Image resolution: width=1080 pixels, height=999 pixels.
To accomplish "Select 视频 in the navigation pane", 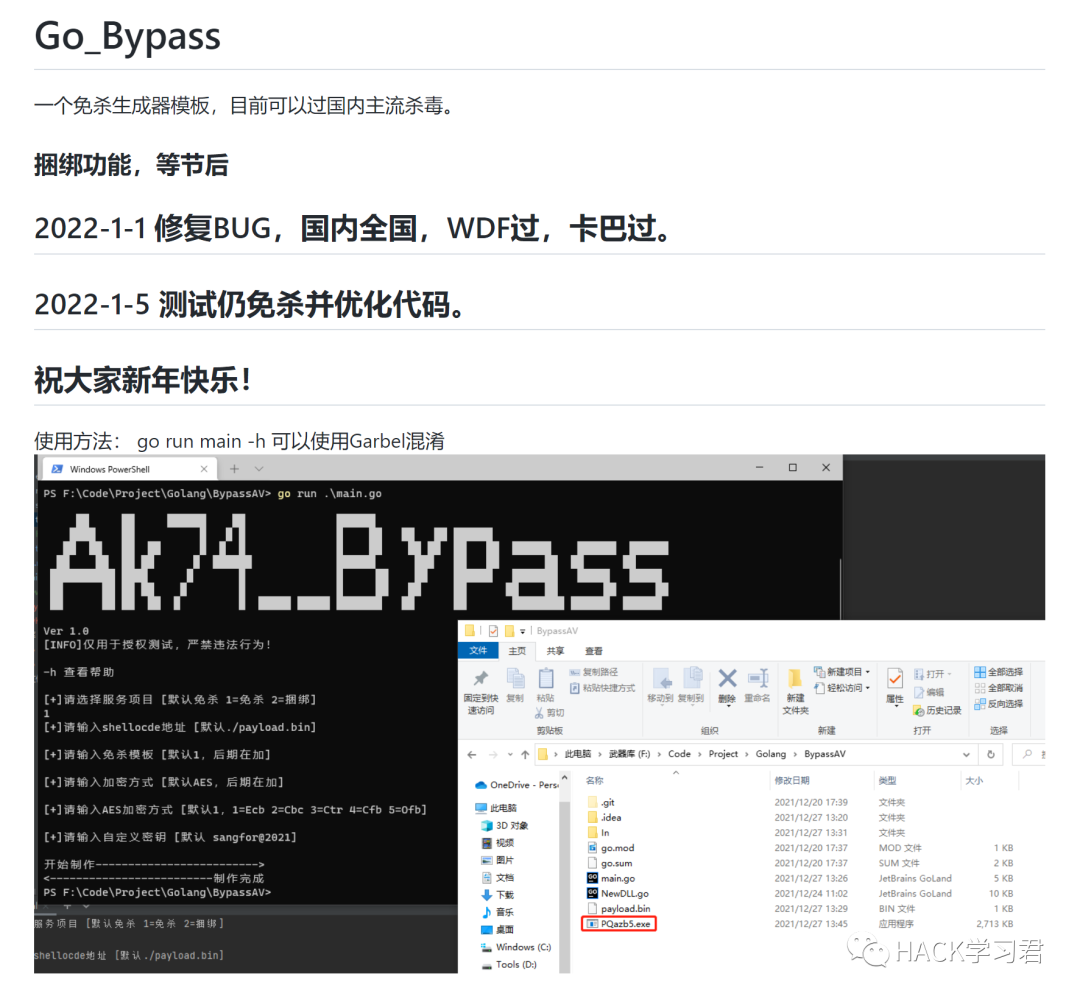I will (498, 843).
